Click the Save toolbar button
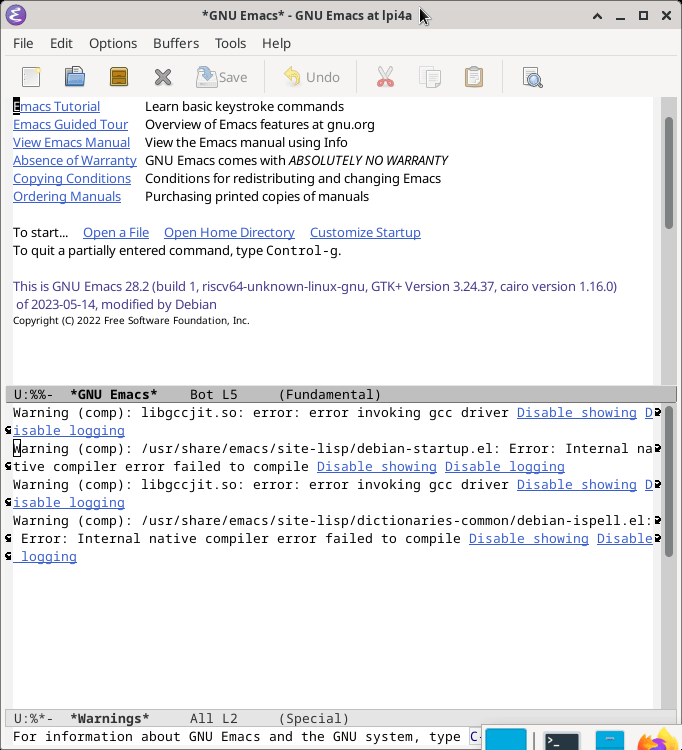This screenshot has width=682, height=750. pos(222,77)
